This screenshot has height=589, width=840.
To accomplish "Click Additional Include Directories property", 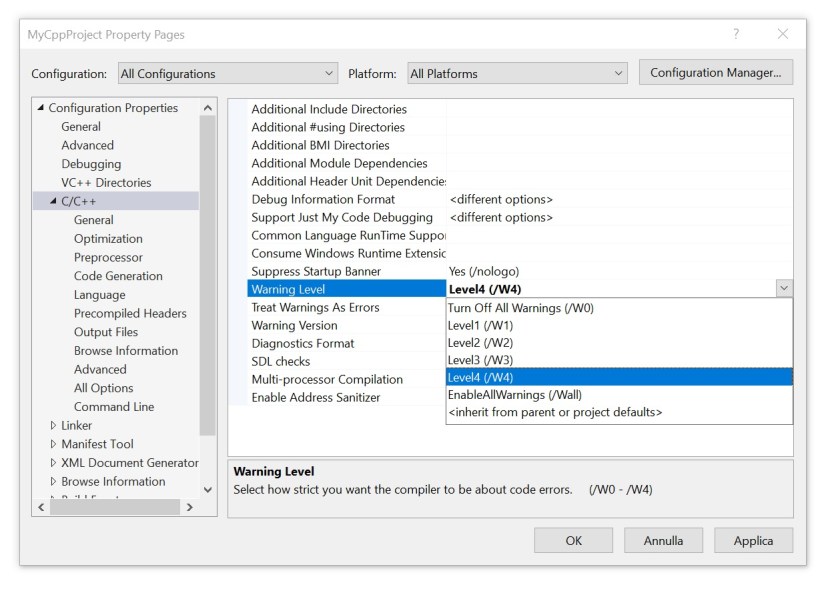I will click(329, 109).
